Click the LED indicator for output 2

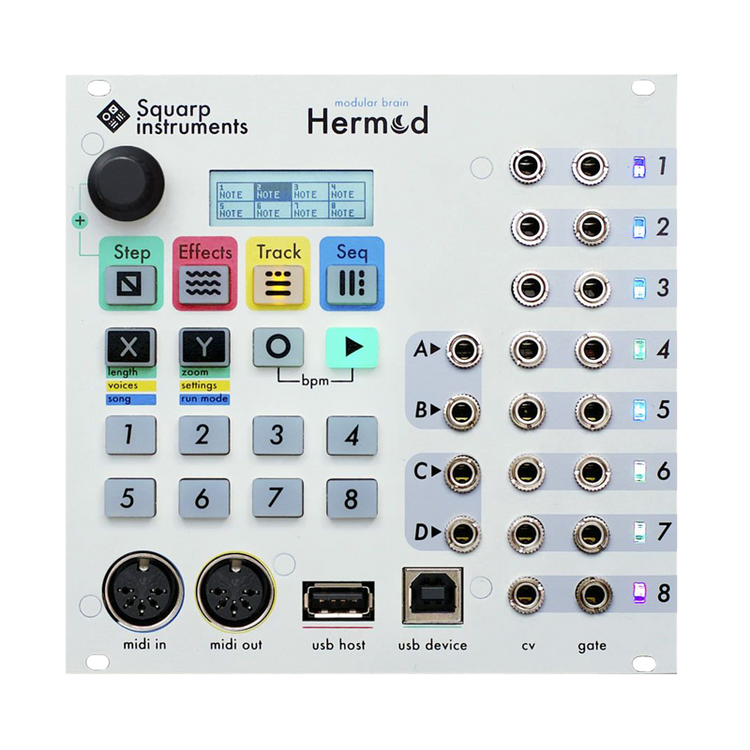[x=639, y=227]
